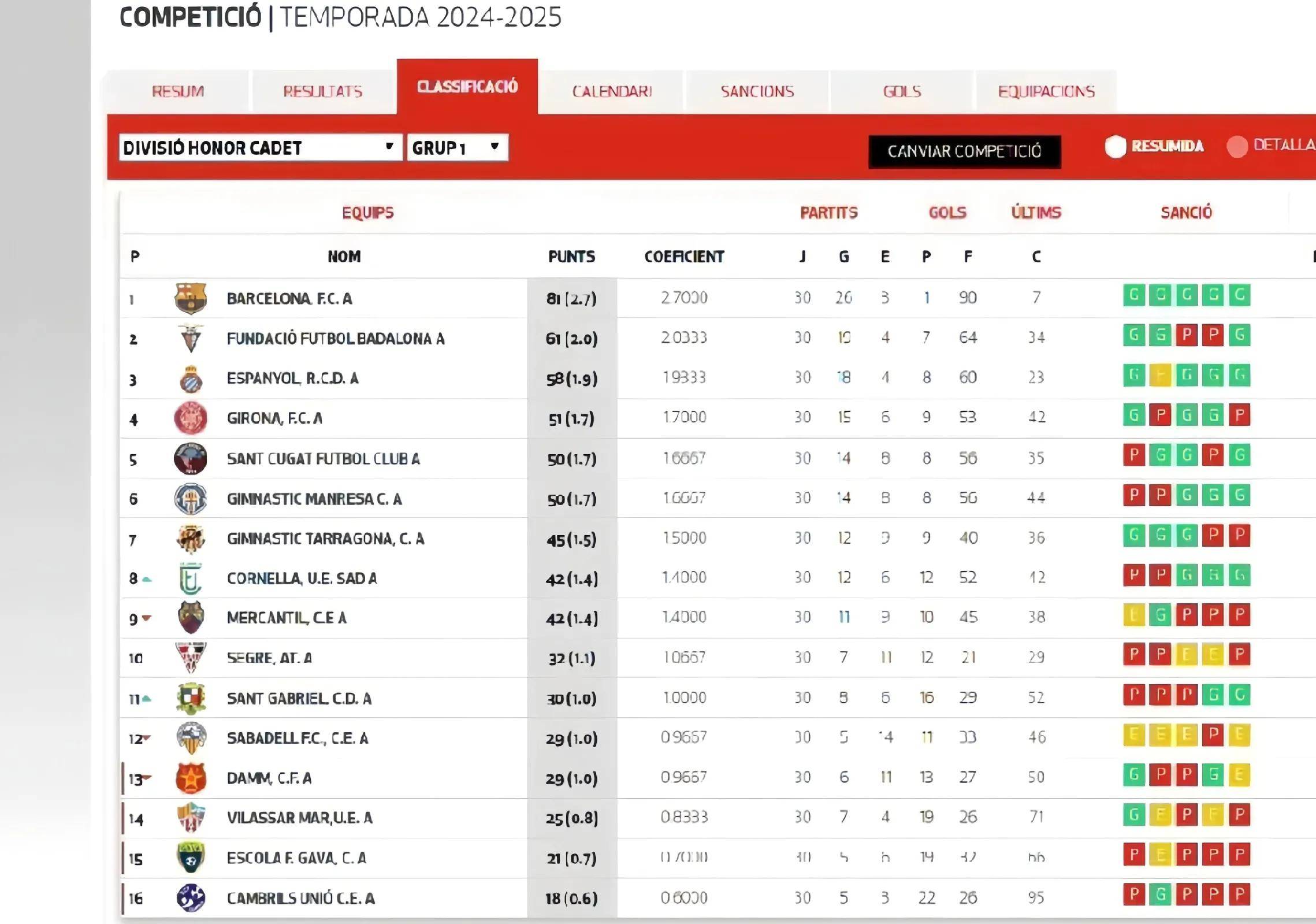Open the Espanyol, R.C.D. A team link
Image resolution: width=1316 pixels, height=924 pixels.
(292, 378)
